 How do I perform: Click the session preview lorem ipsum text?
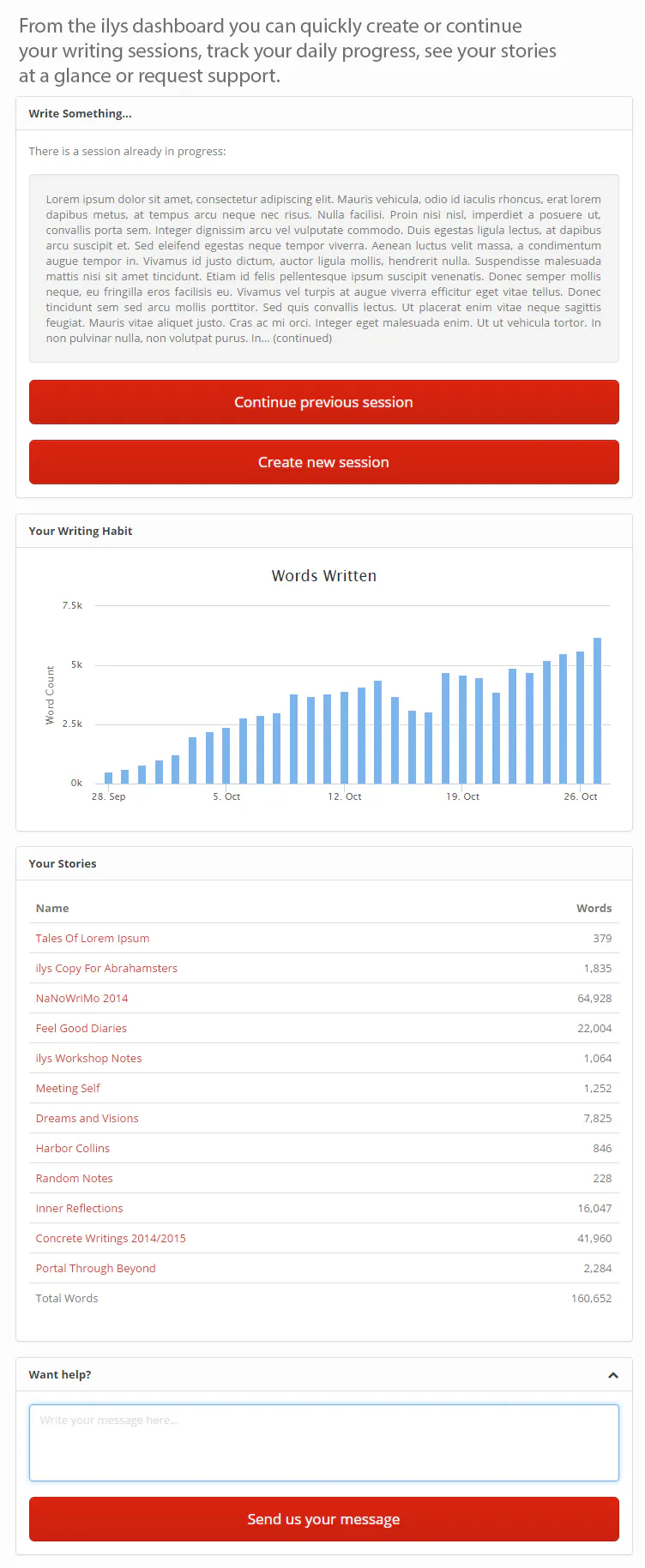323,268
